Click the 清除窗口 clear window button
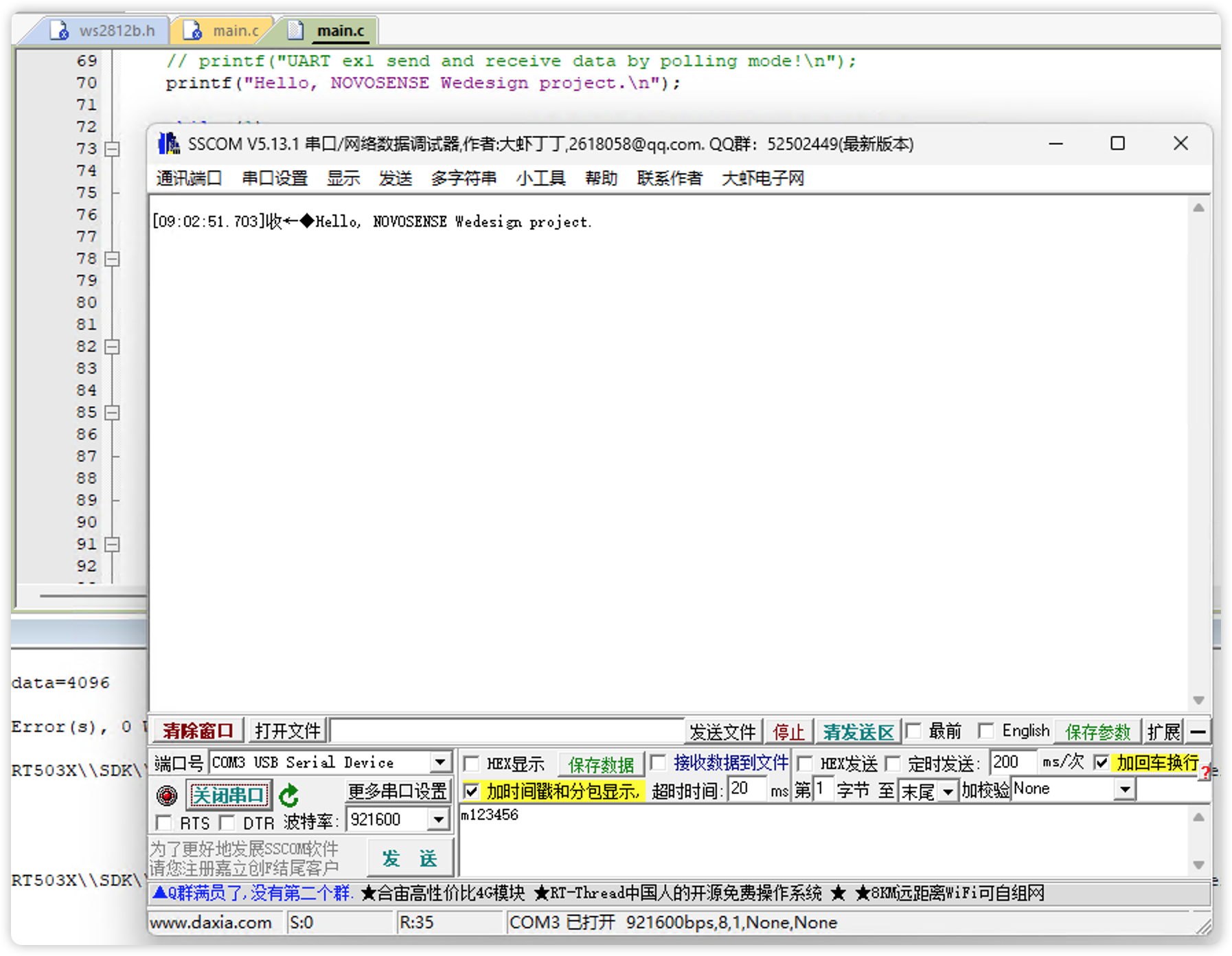 tap(198, 731)
